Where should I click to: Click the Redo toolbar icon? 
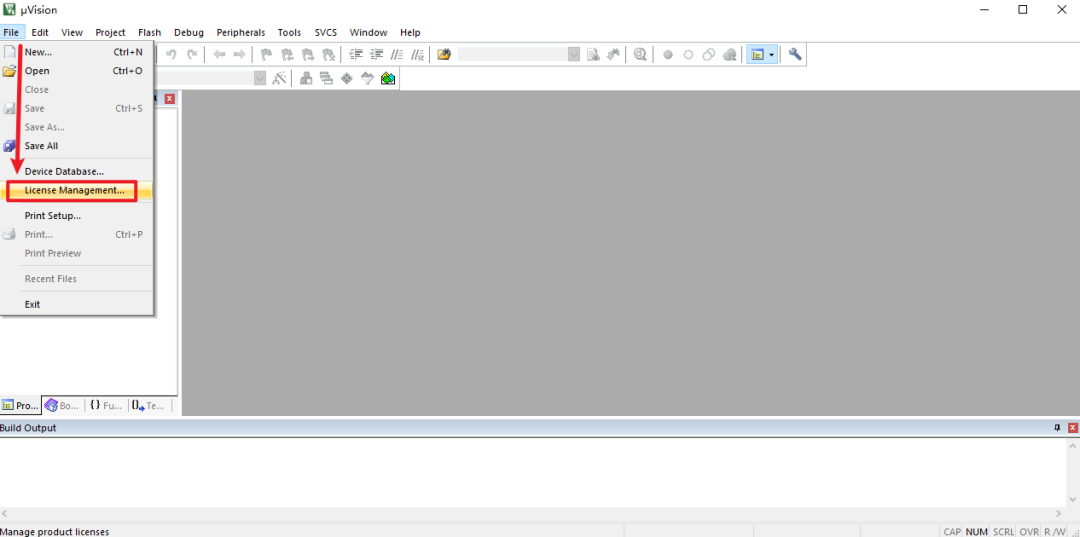pyautogui.click(x=192, y=54)
